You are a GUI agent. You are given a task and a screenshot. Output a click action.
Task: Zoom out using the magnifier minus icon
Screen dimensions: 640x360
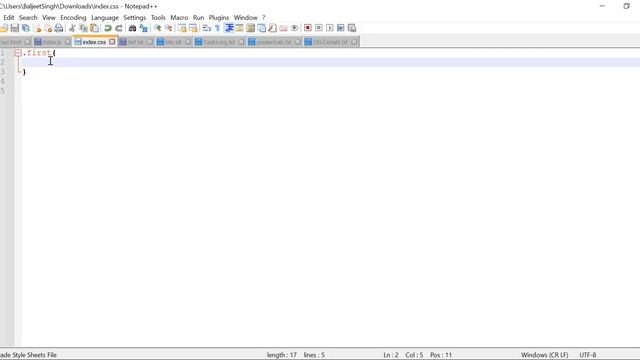[168, 28]
